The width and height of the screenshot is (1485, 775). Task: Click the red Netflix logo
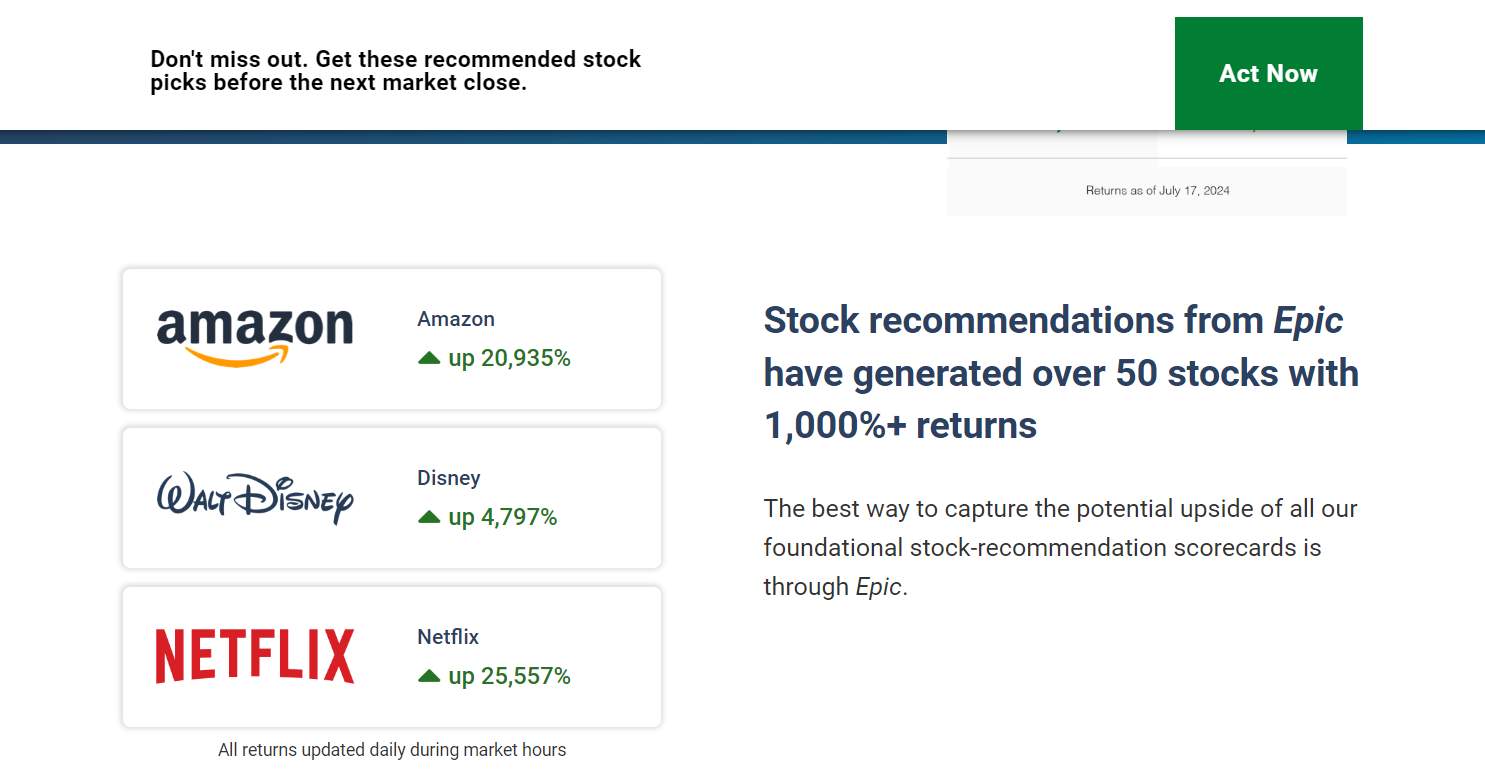(x=255, y=656)
